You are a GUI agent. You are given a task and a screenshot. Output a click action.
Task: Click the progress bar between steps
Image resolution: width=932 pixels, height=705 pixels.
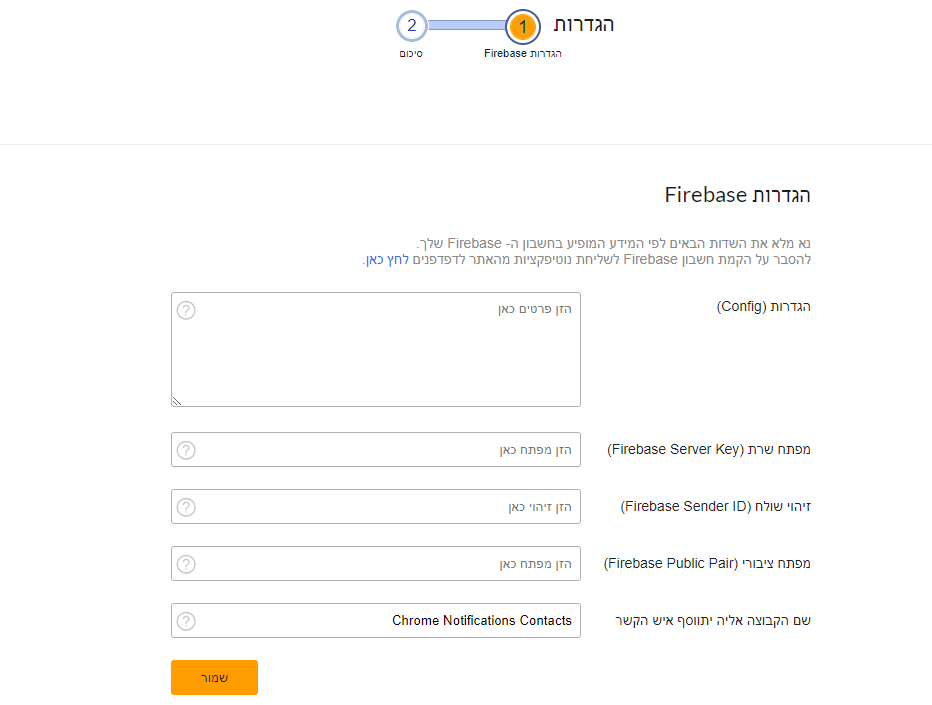pyautogui.click(x=467, y=26)
